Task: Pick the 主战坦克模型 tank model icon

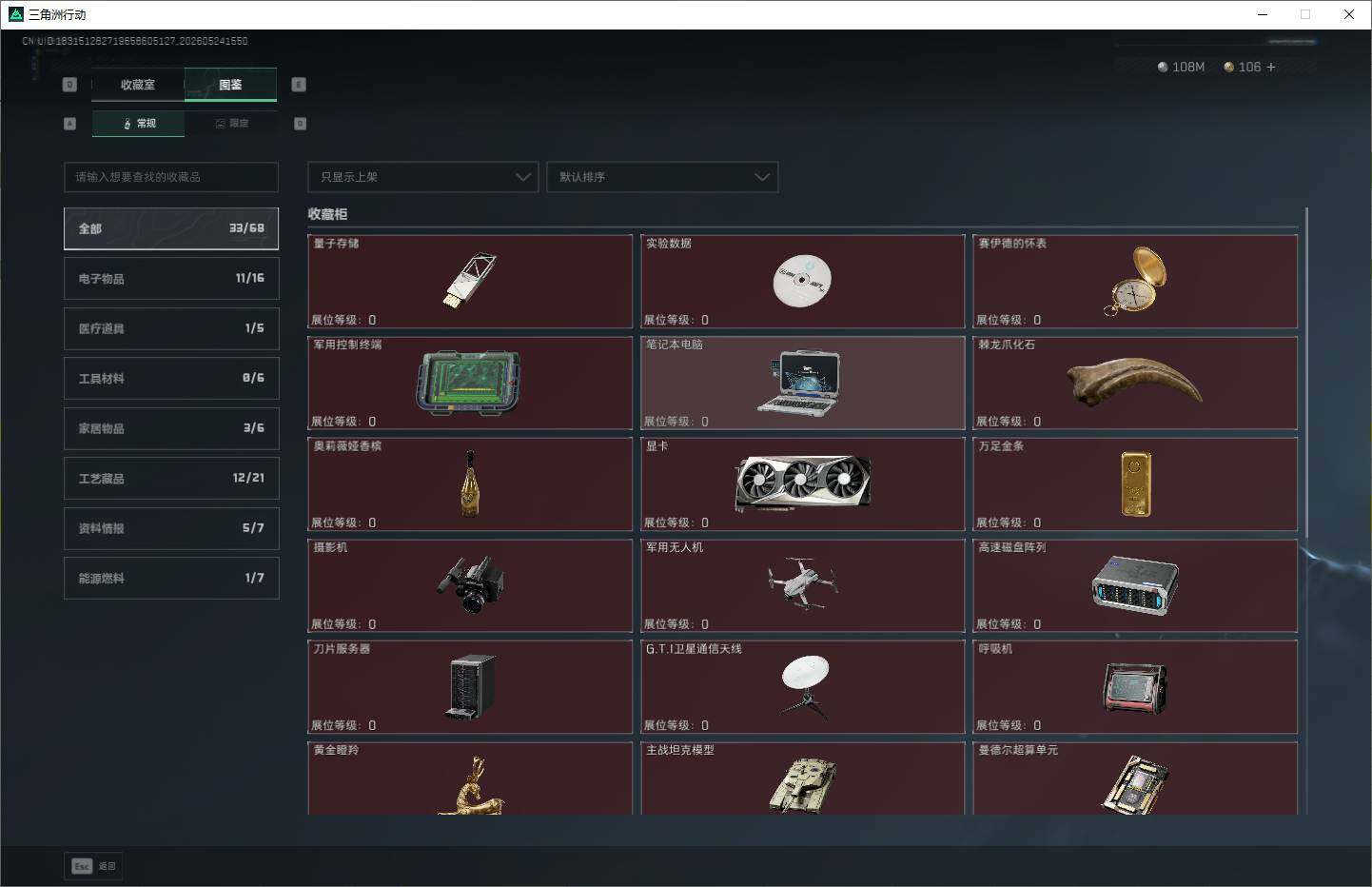Action: click(x=803, y=786)
